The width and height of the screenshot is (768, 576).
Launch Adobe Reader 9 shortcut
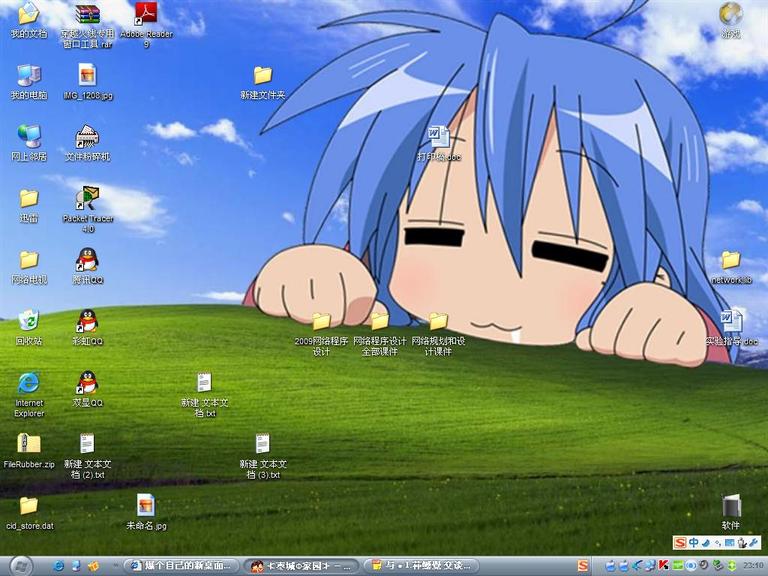(146, 25)
